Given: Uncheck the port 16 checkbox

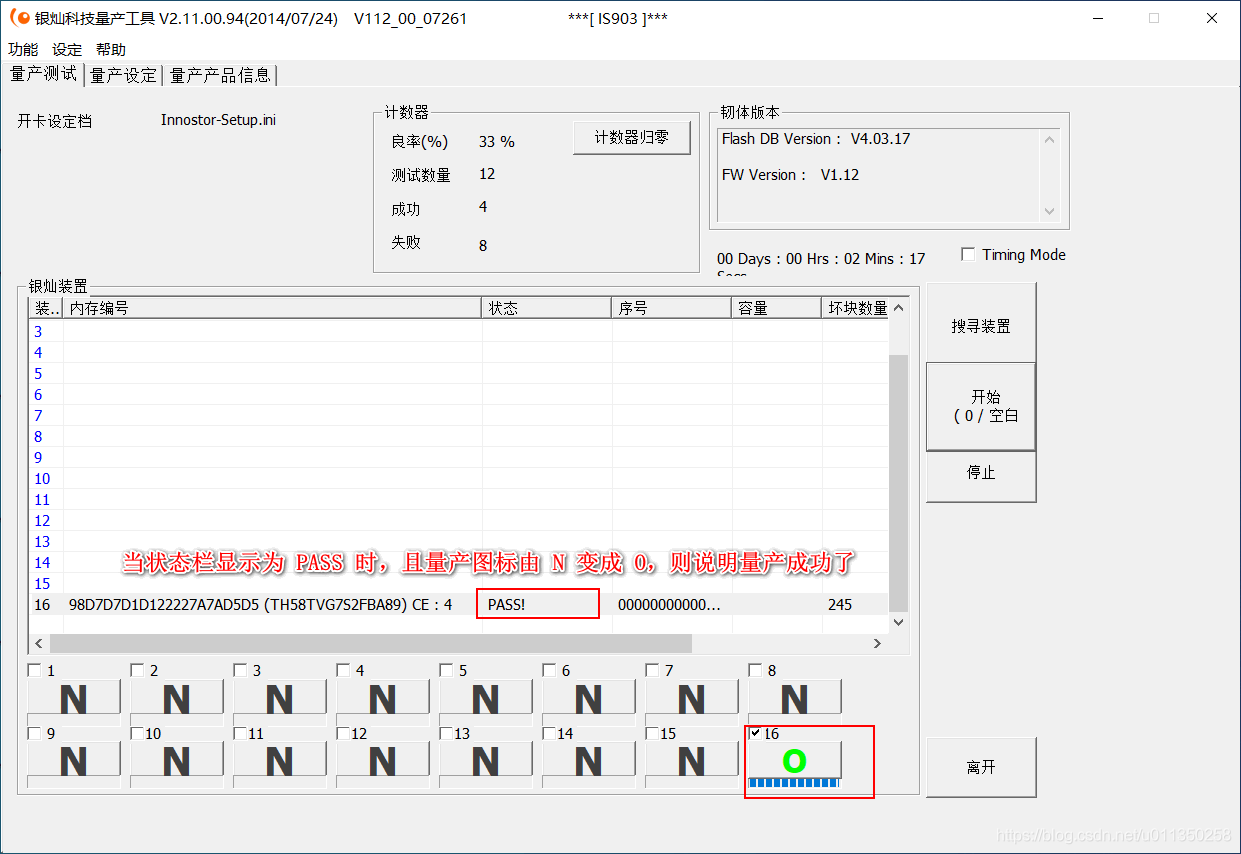Looking at the screenshot, I should tap(756, 733).
